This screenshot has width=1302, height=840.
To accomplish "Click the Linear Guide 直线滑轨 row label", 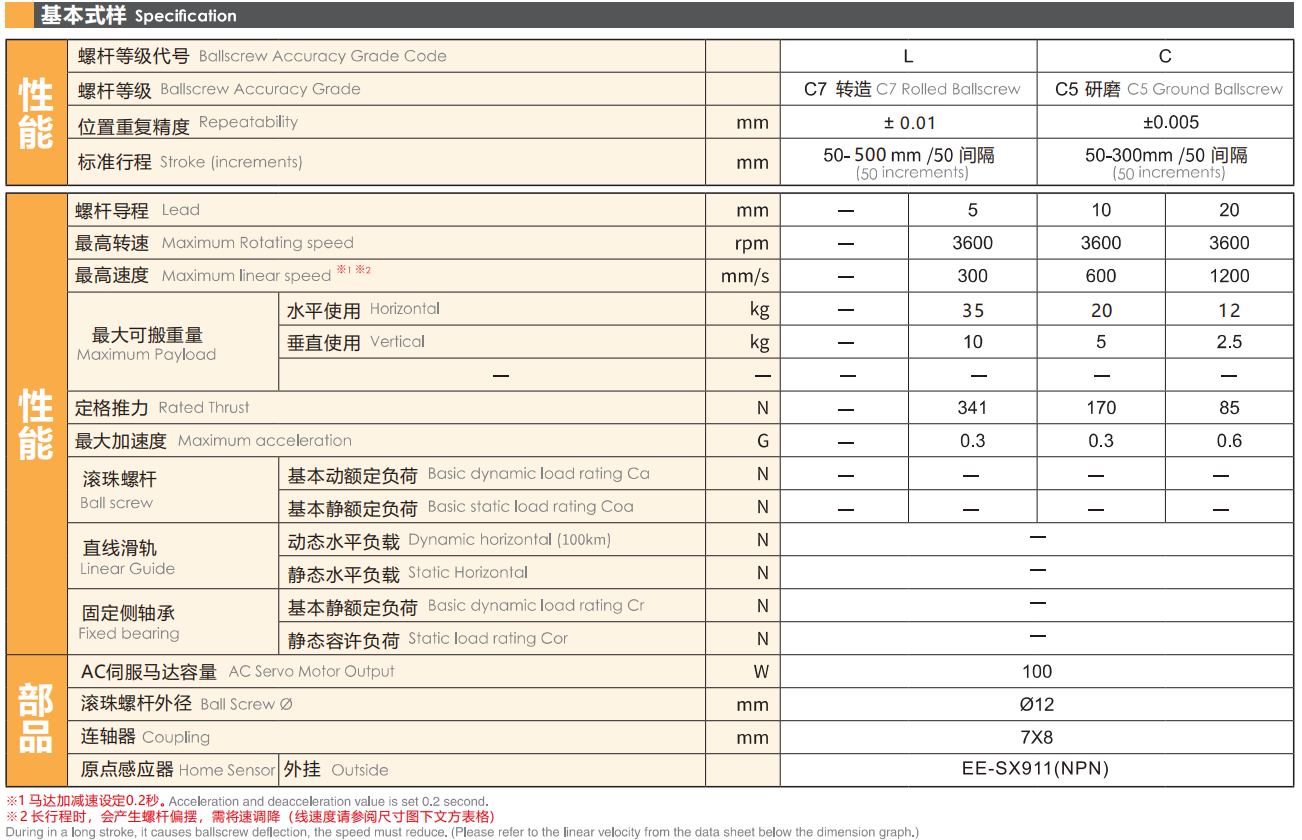I will (128, 557).
